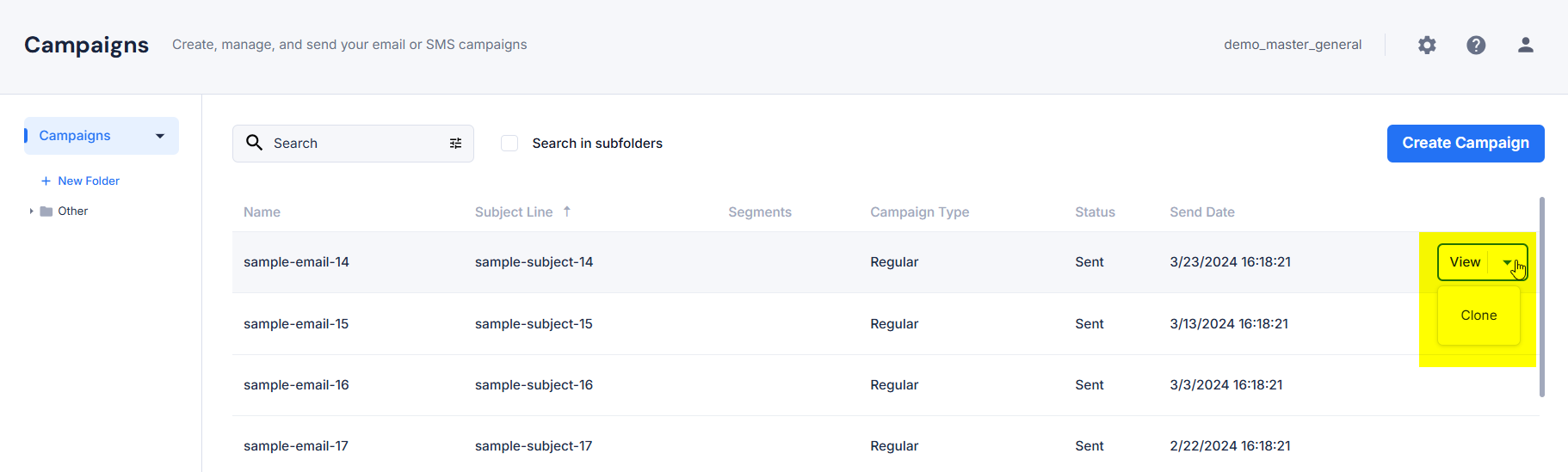
Task: Click the plus icon beside New Folder
Action: point(46,181)
